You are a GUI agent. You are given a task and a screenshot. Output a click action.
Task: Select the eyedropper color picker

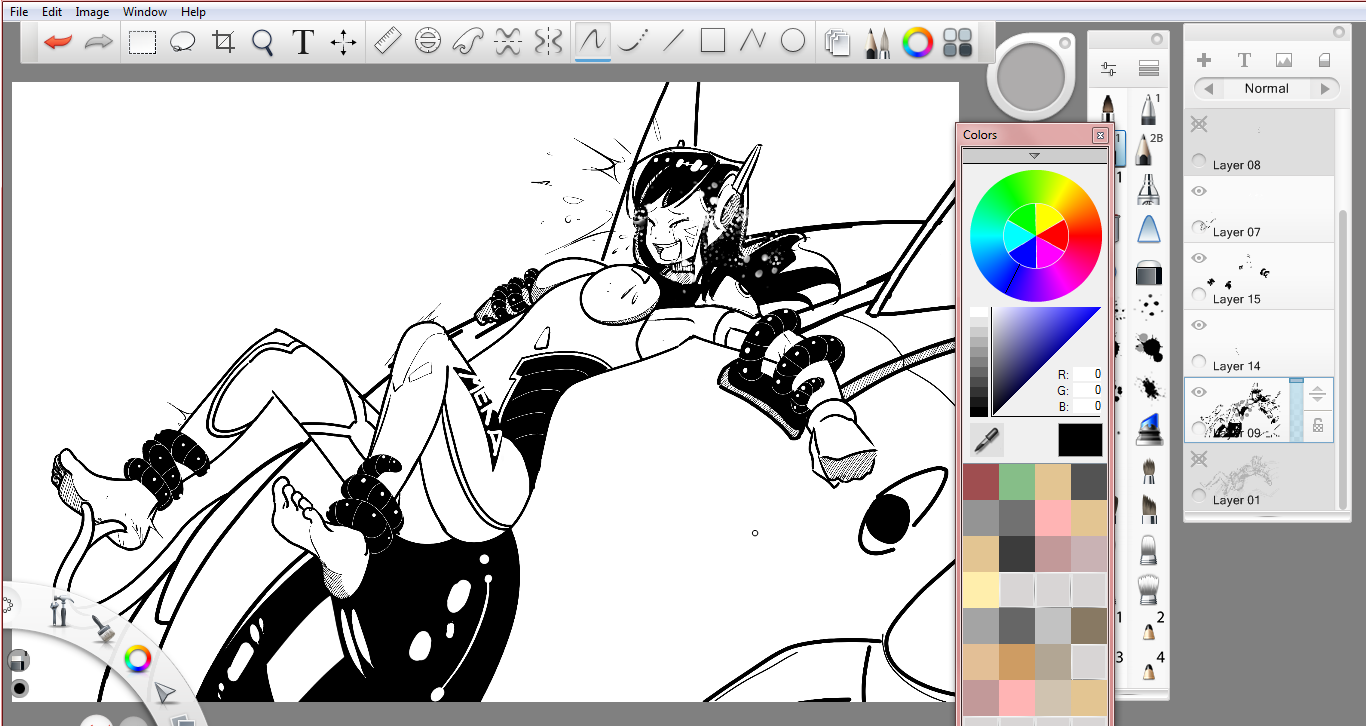pos(986,440)
